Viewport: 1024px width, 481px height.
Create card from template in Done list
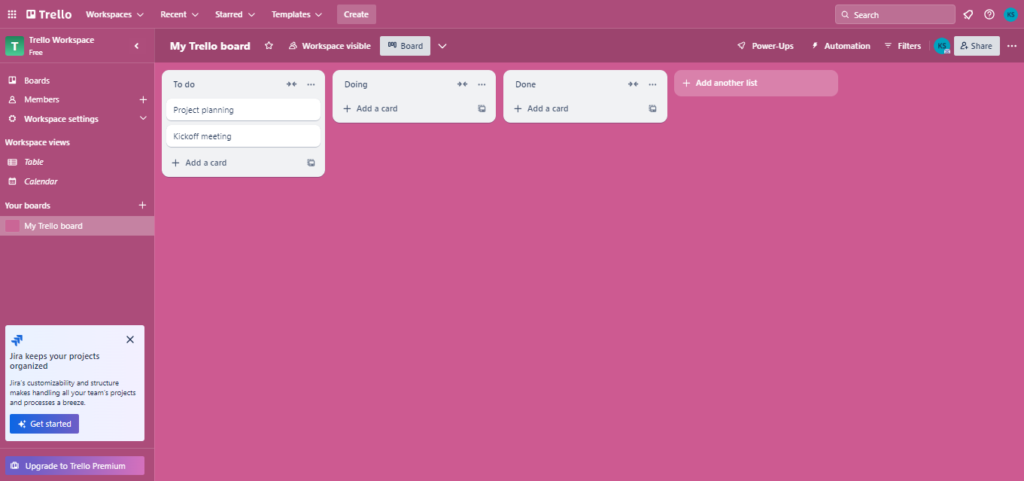click(652, 108)
